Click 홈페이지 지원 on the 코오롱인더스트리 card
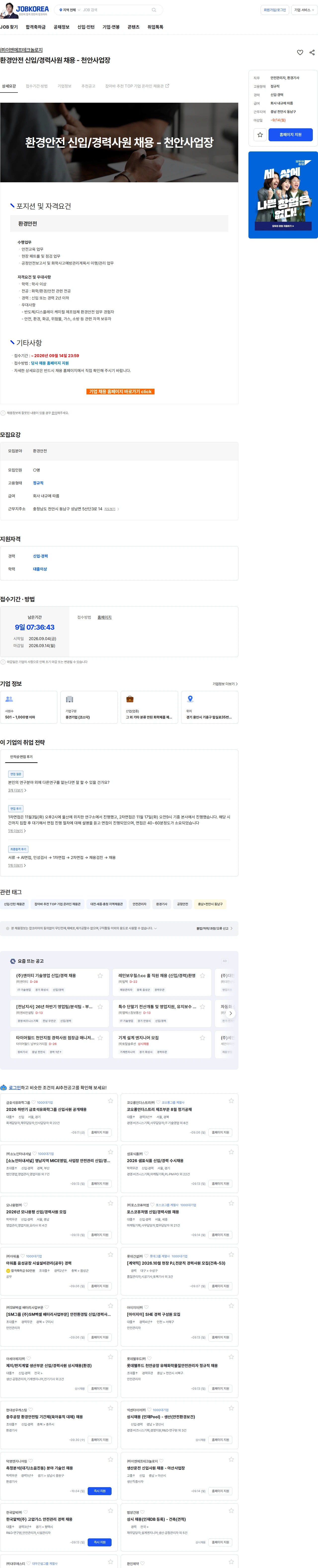This screenshot has height=1568, width=318. point(221,1132)
